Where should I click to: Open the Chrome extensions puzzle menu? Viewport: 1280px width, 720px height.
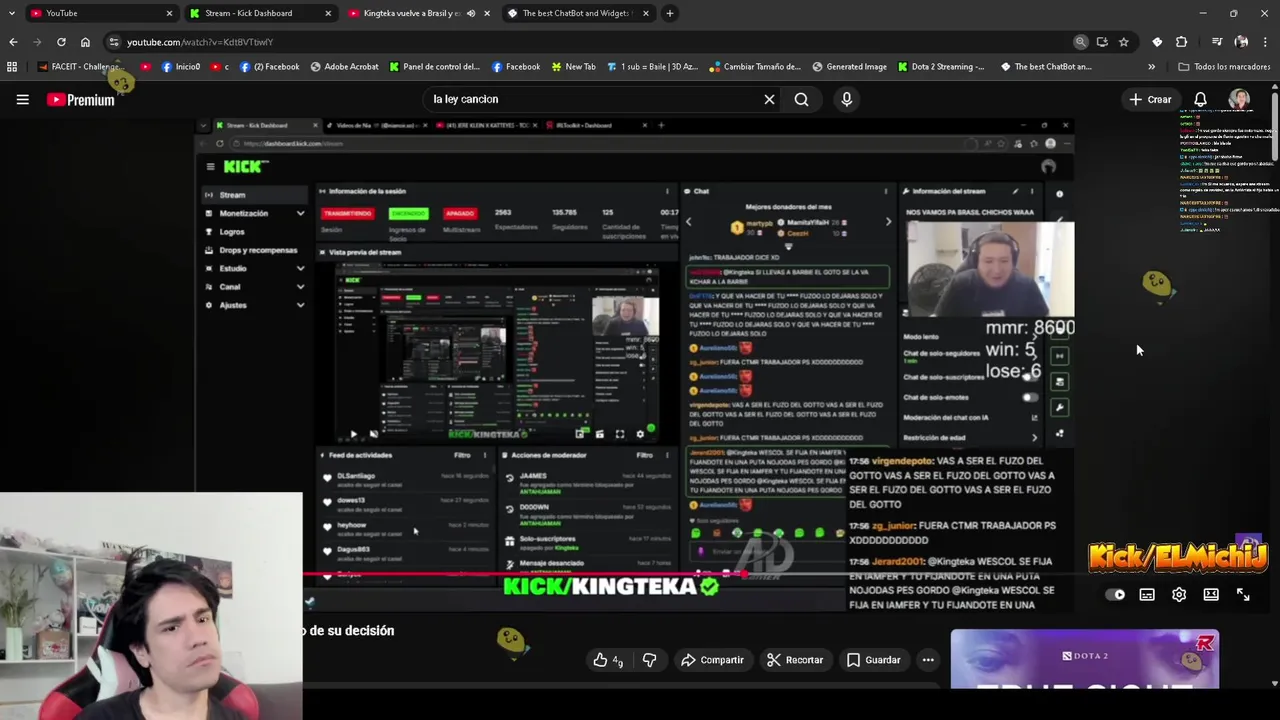[1181, 42]
